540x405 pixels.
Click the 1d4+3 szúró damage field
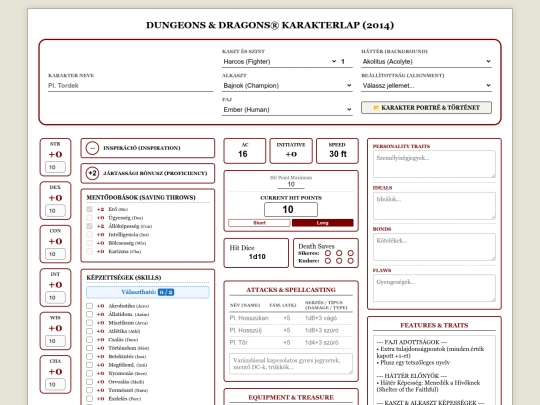click(329, 342)
